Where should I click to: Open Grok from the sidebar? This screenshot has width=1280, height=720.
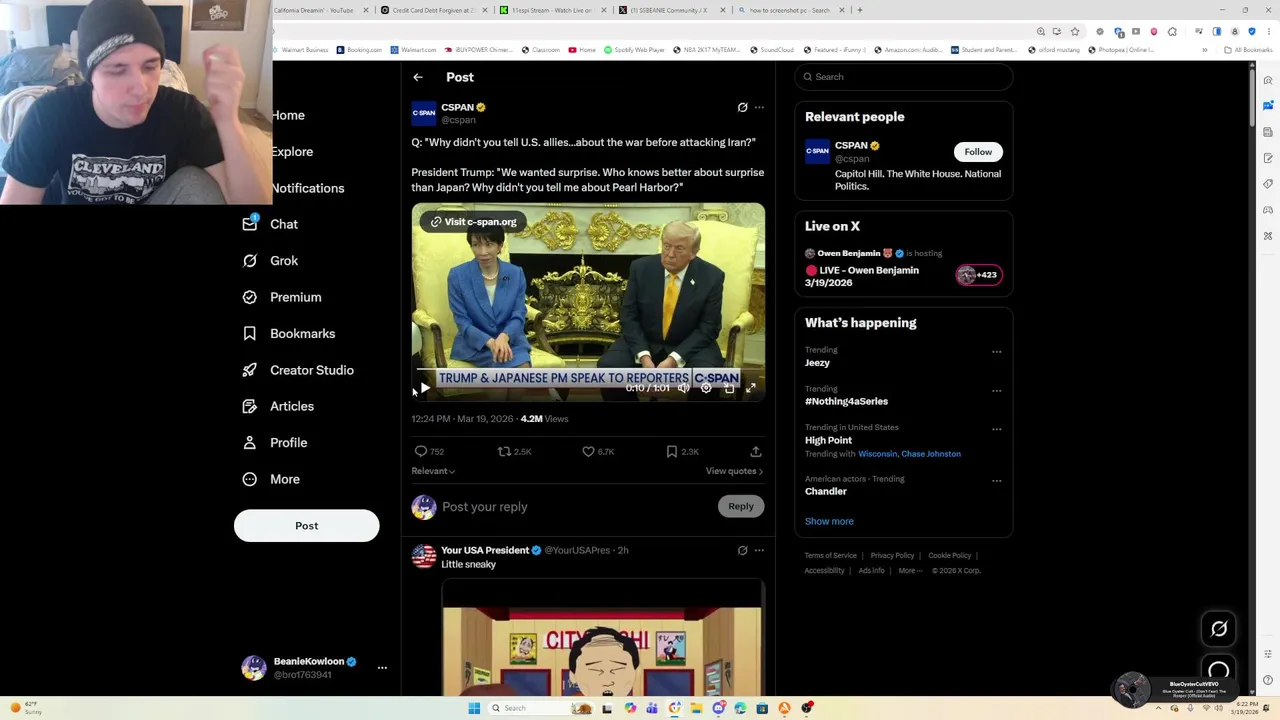pos(270,261)
